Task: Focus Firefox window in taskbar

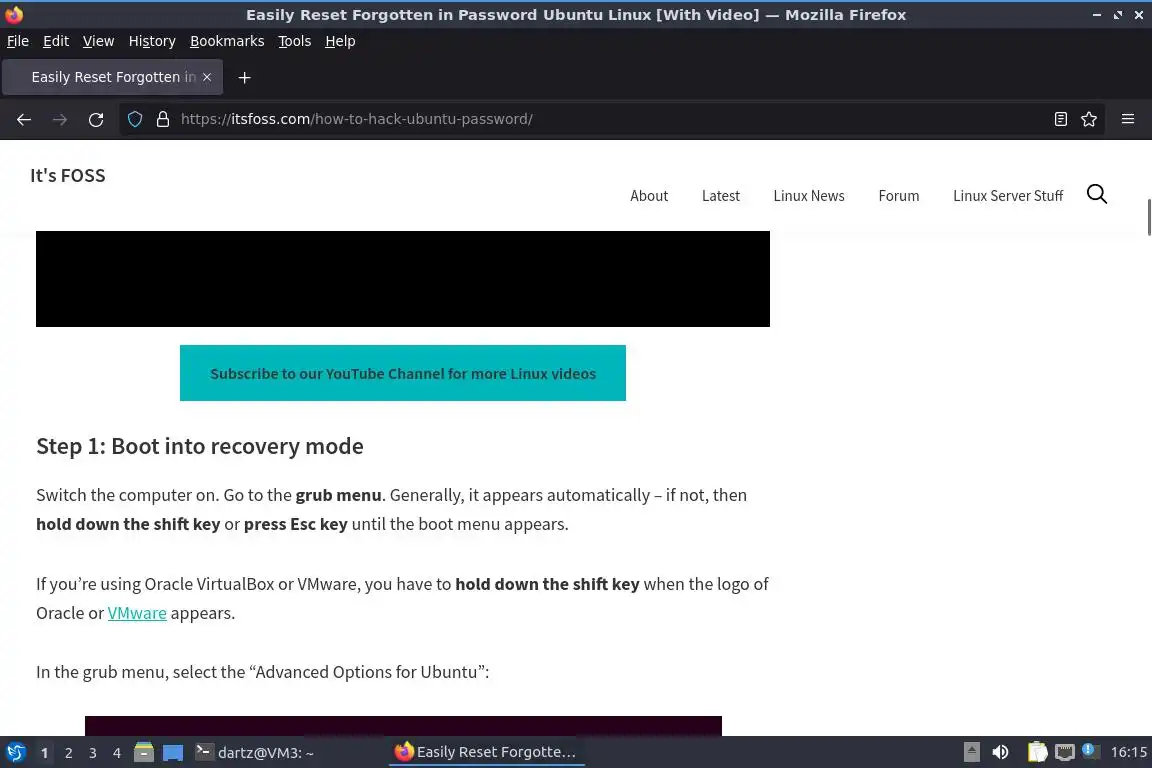Action: [x=486, y=752]
